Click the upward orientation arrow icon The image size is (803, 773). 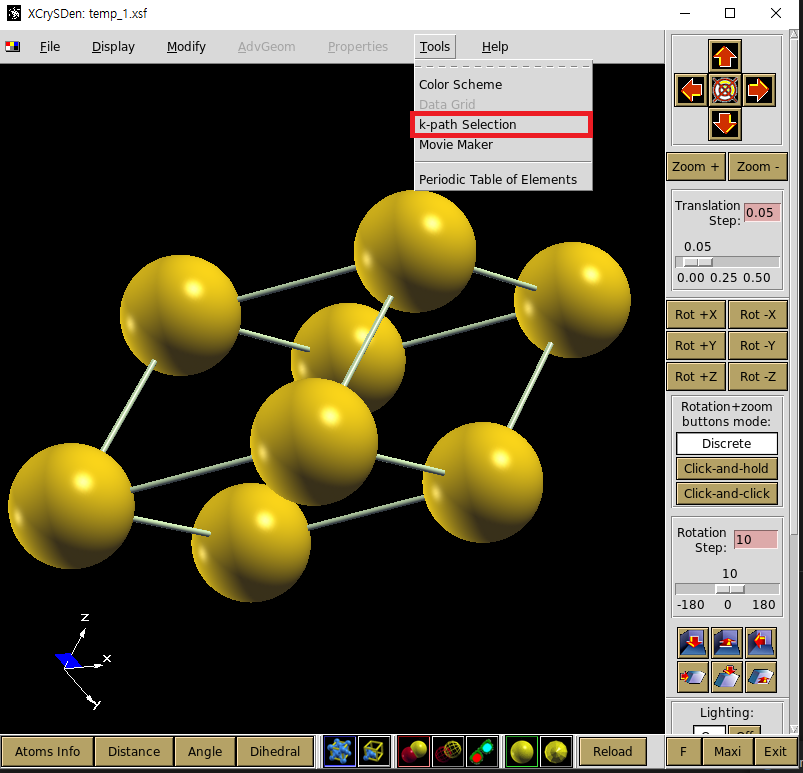coord(723,56)
